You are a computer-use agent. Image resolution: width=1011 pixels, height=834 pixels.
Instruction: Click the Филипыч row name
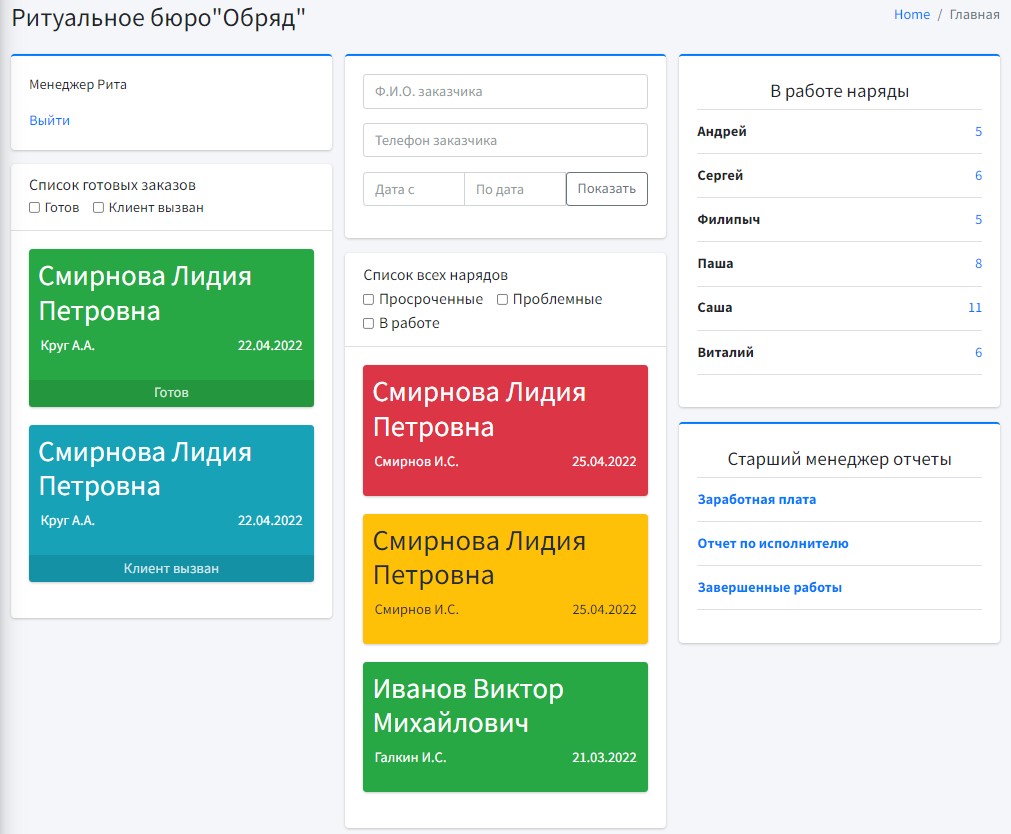coord(729,219)
